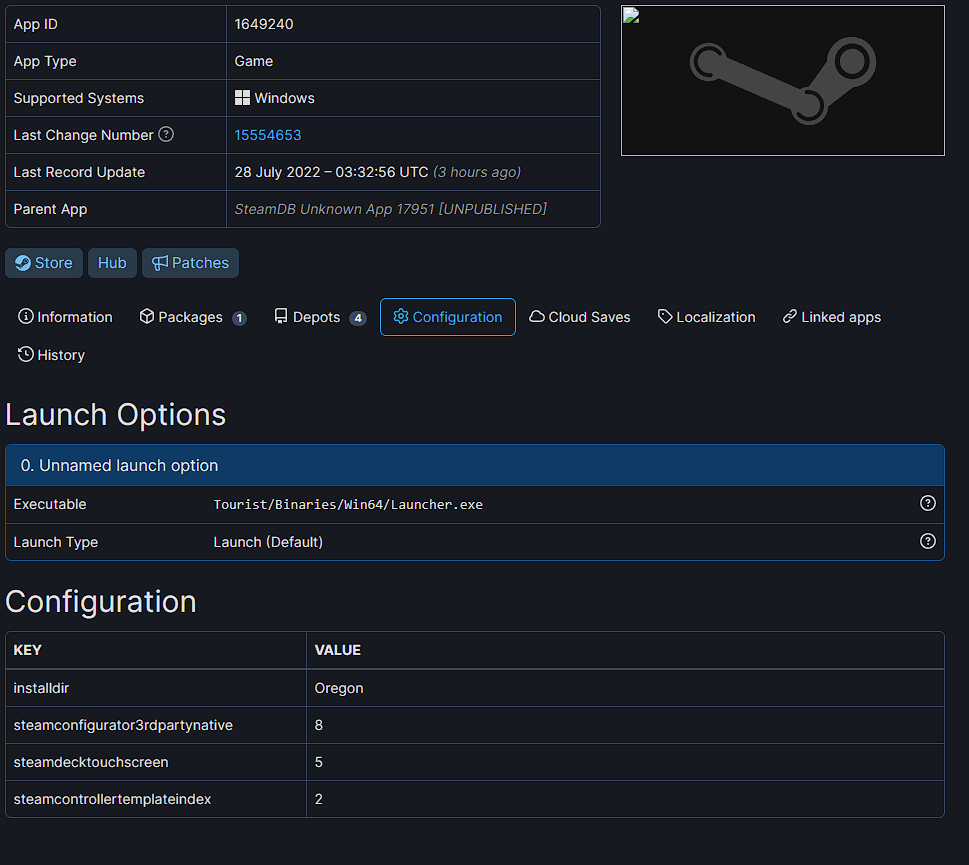Click the steamconfigurator3rdpartynative key
Screen dimensions: 969x865
[123, 725]
